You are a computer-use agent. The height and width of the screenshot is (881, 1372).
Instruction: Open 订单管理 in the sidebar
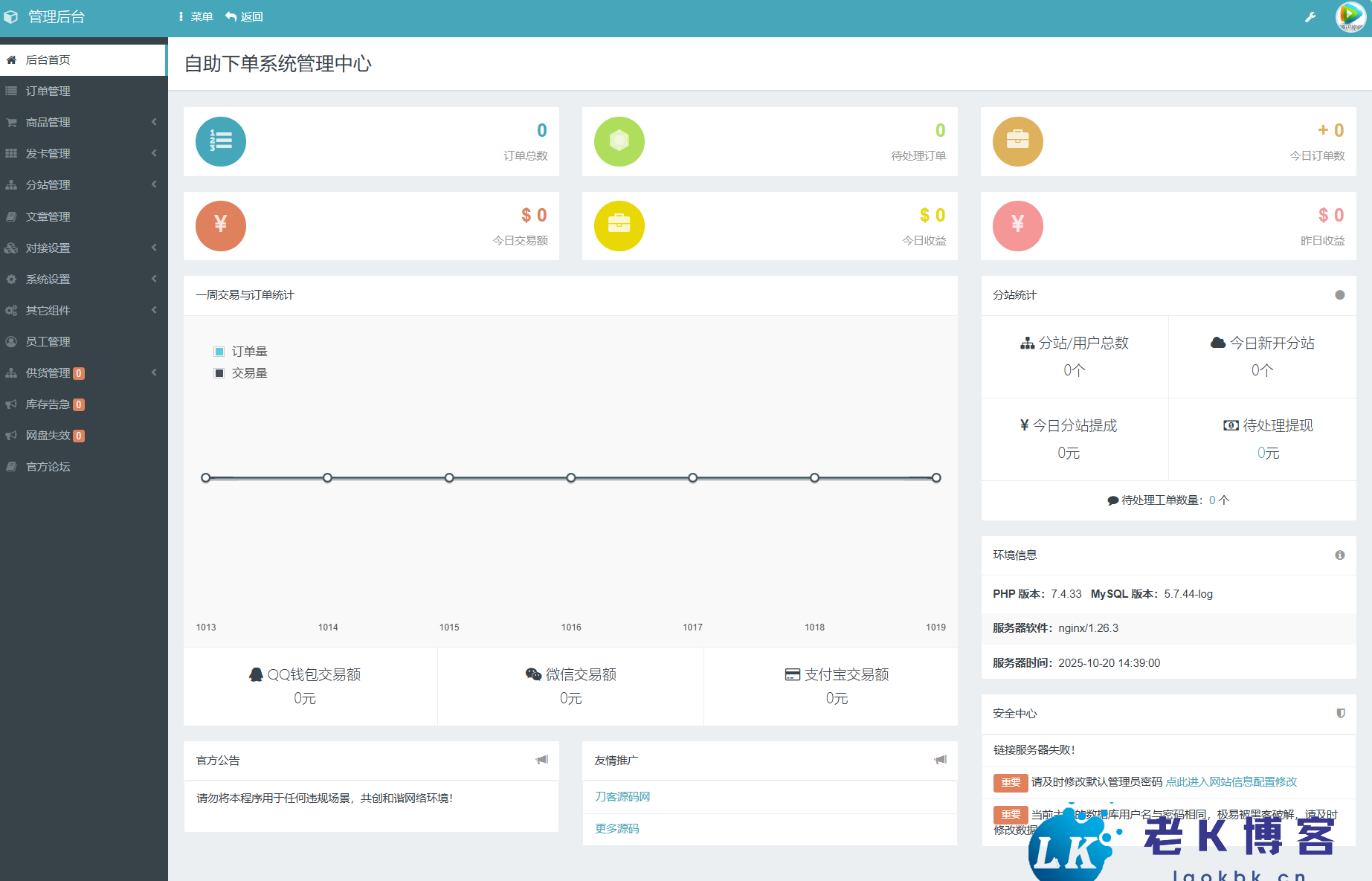tap(48, 91)
